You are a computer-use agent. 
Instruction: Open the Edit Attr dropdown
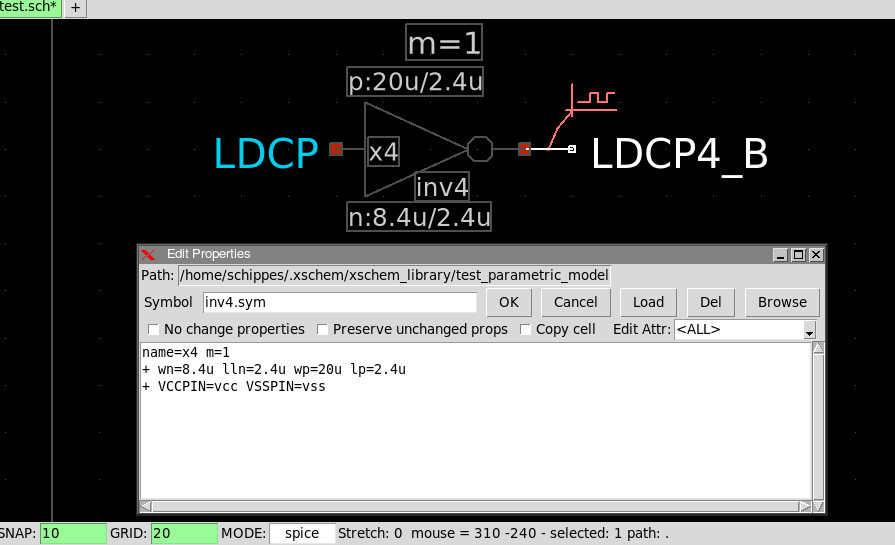coord(809,330)
